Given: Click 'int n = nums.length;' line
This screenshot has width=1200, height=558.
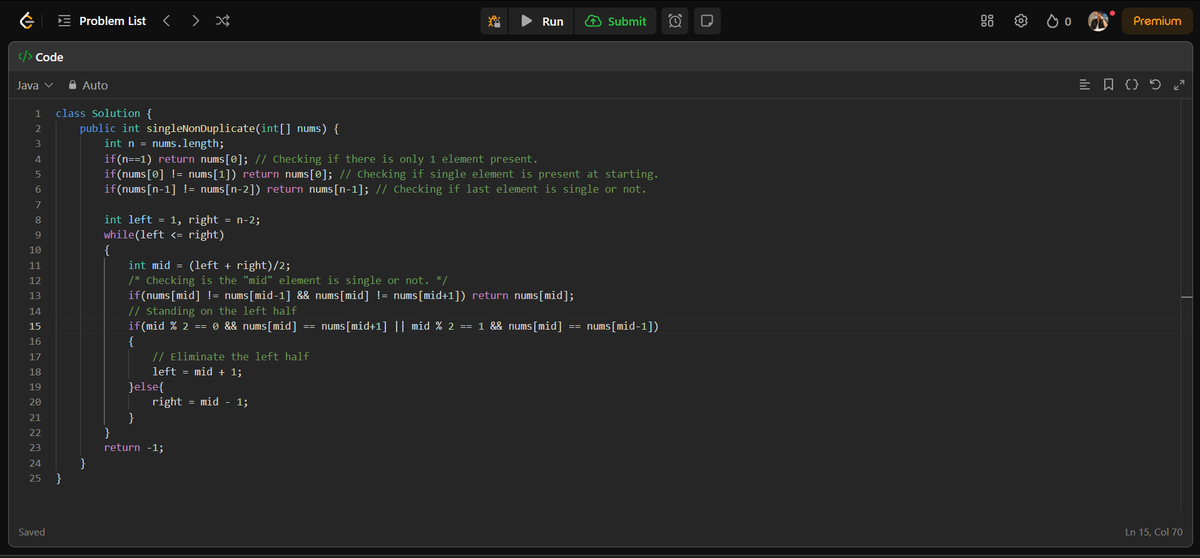Looking at the screenshot, I should [x=164, y=144].
